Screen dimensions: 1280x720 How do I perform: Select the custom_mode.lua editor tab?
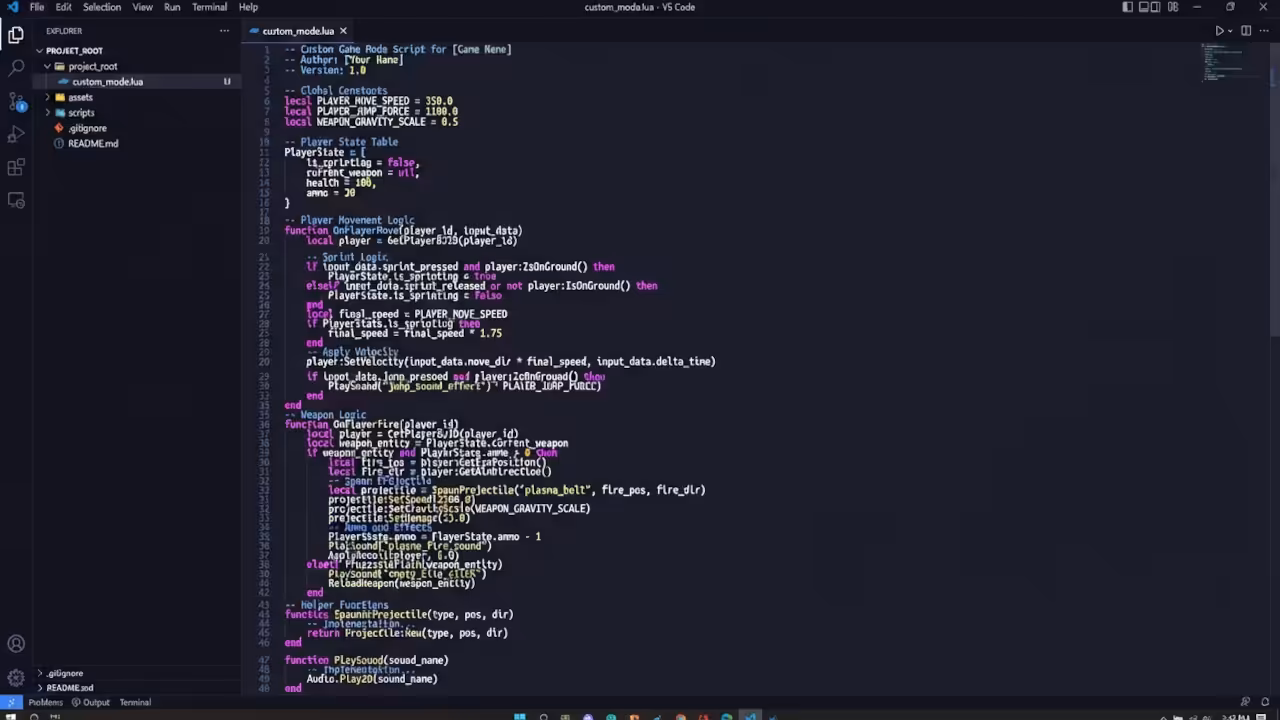click(297, 31)
